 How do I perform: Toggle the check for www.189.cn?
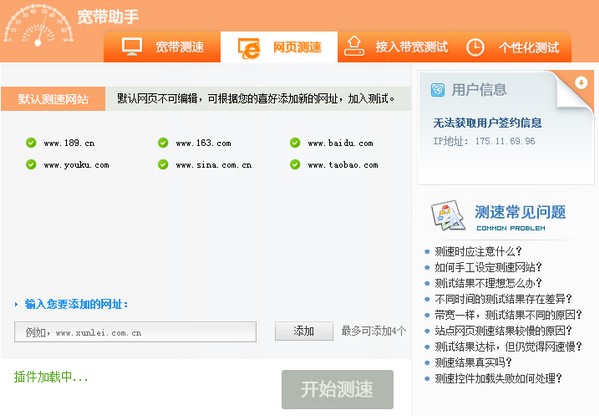(x=31, y=143)
